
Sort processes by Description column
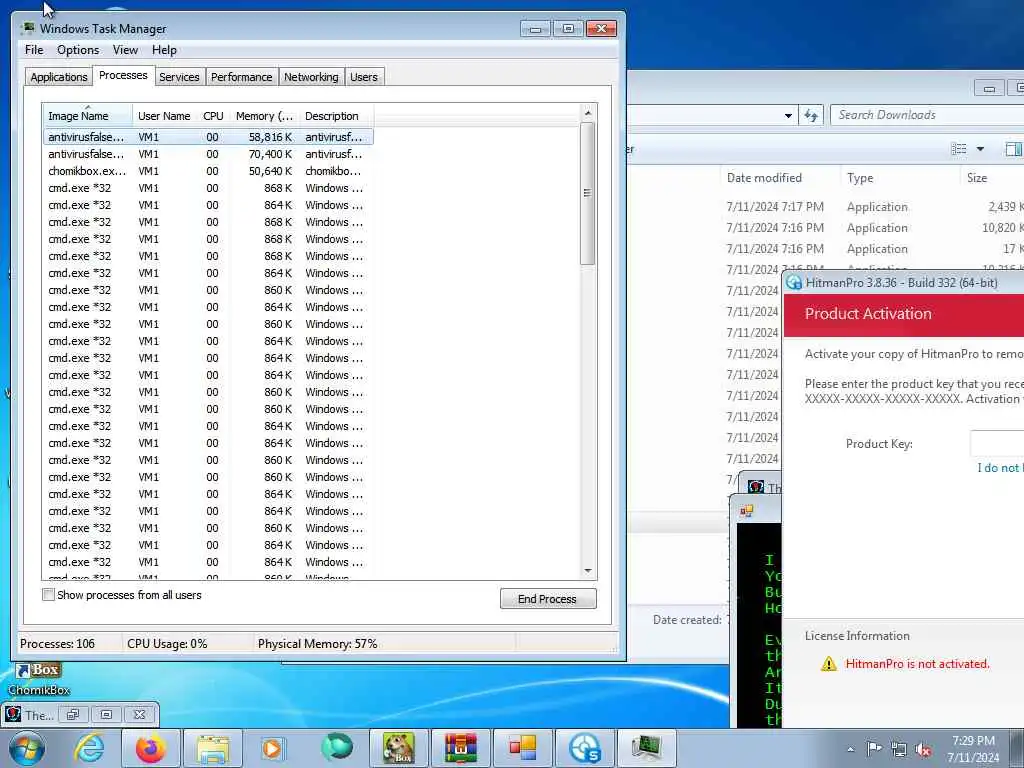click(336, 116)
